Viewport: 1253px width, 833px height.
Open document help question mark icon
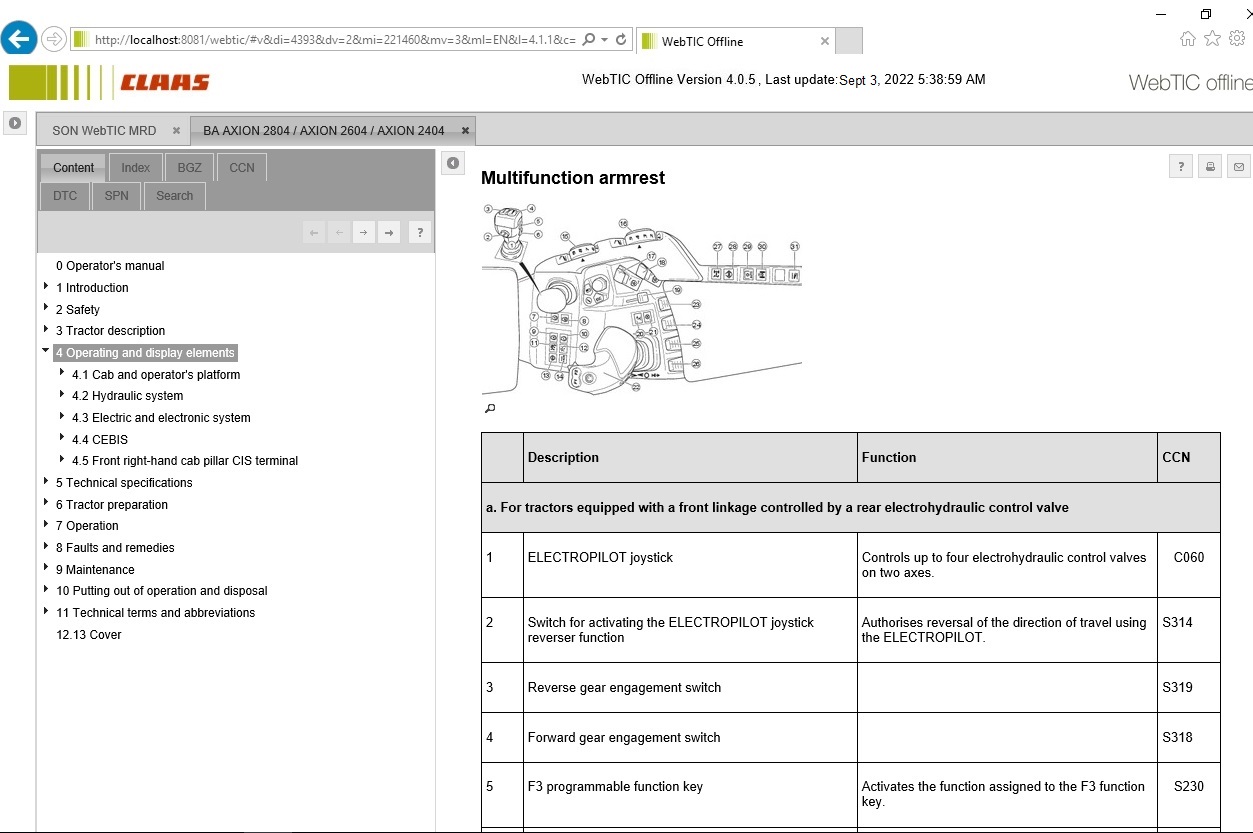tap(1181, 167)
